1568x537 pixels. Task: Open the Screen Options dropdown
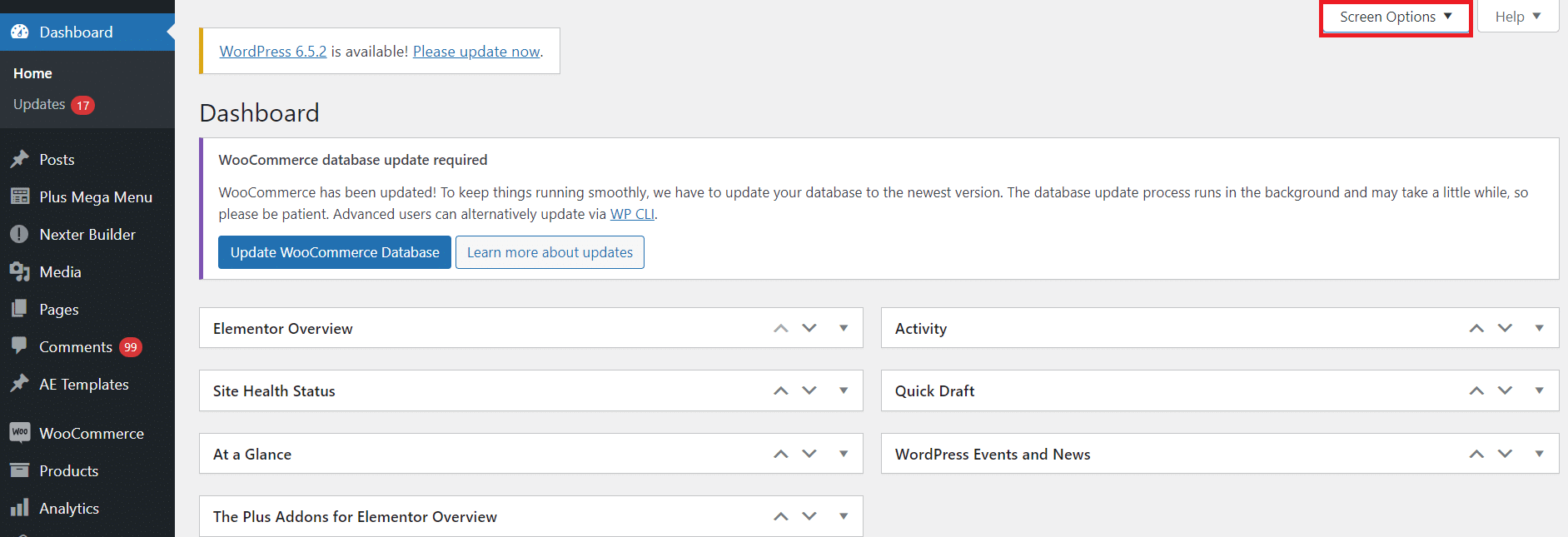click(1396, 17)
